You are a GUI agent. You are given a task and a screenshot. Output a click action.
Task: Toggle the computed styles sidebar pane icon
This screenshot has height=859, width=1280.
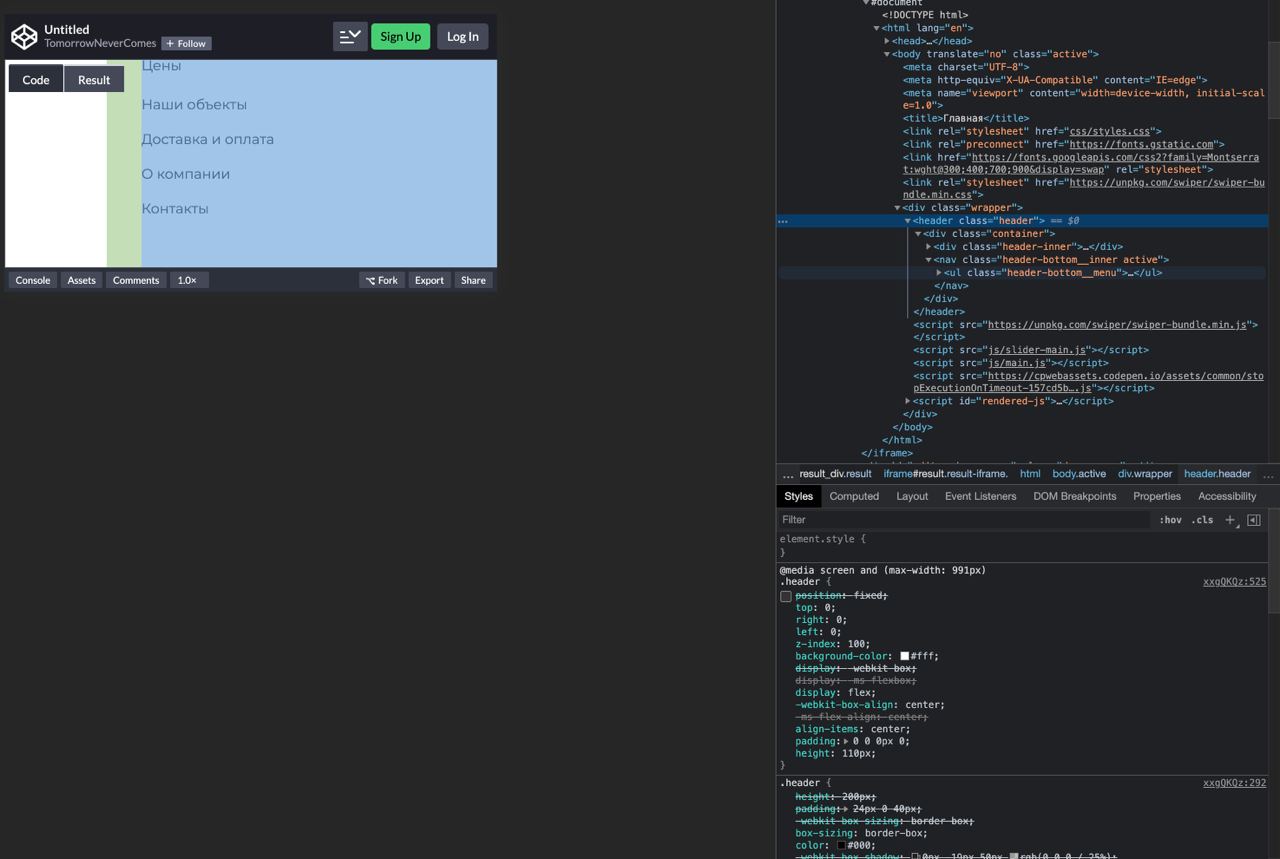pyautogui.click(x=1254, y=520)
